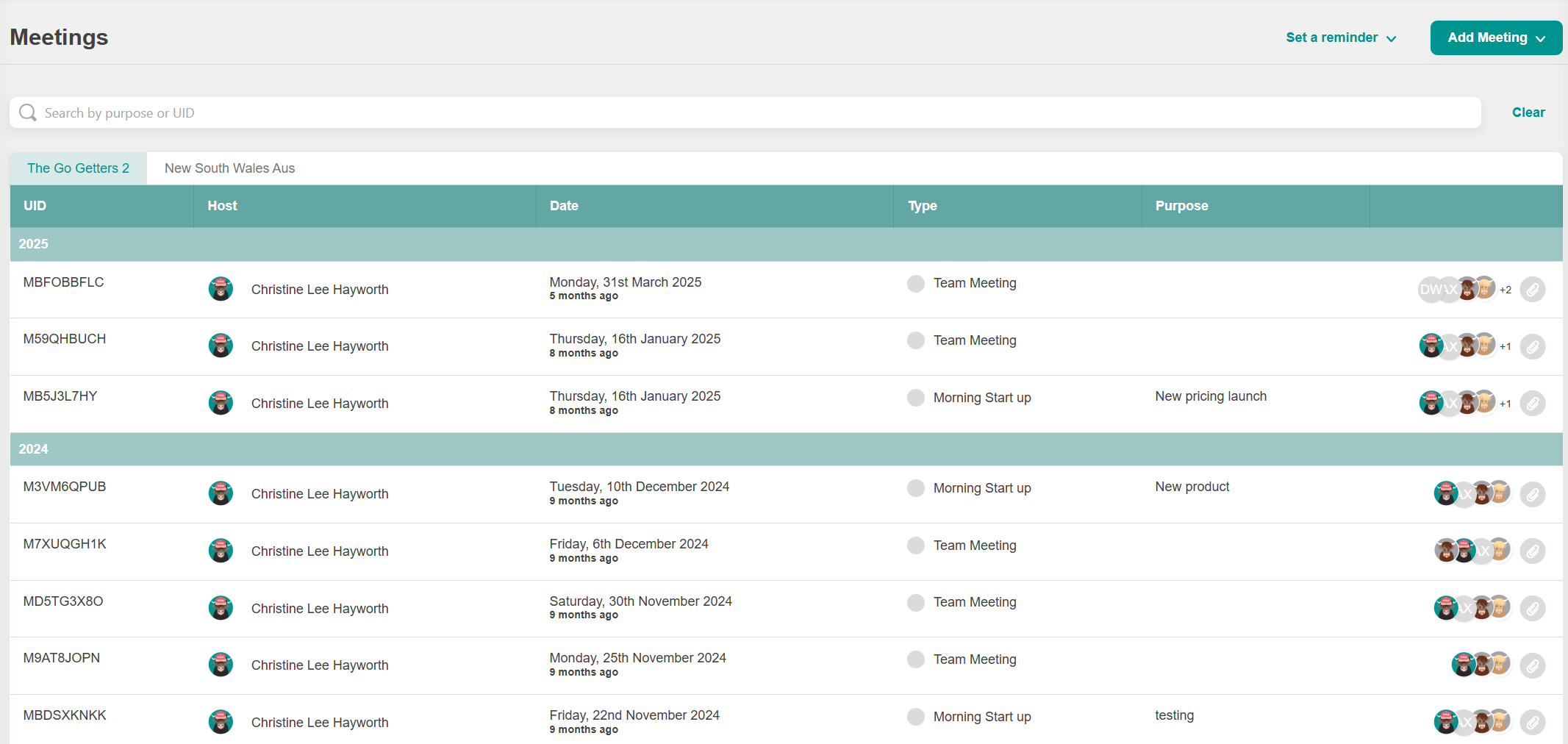Viewport: 1568px width, 744px height.
Task: Open attachment icon for New pricing launch meeting
Action: 1532,404
